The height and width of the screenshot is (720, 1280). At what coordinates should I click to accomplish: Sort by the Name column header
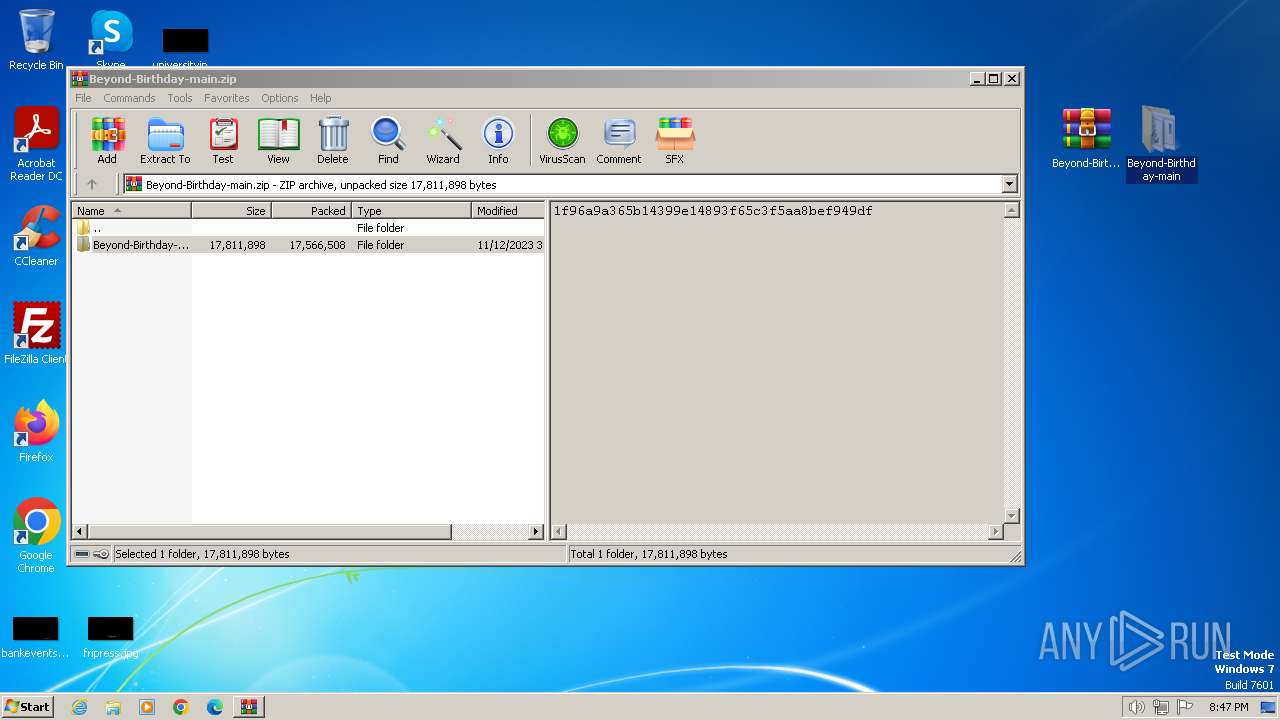point(131,210)
